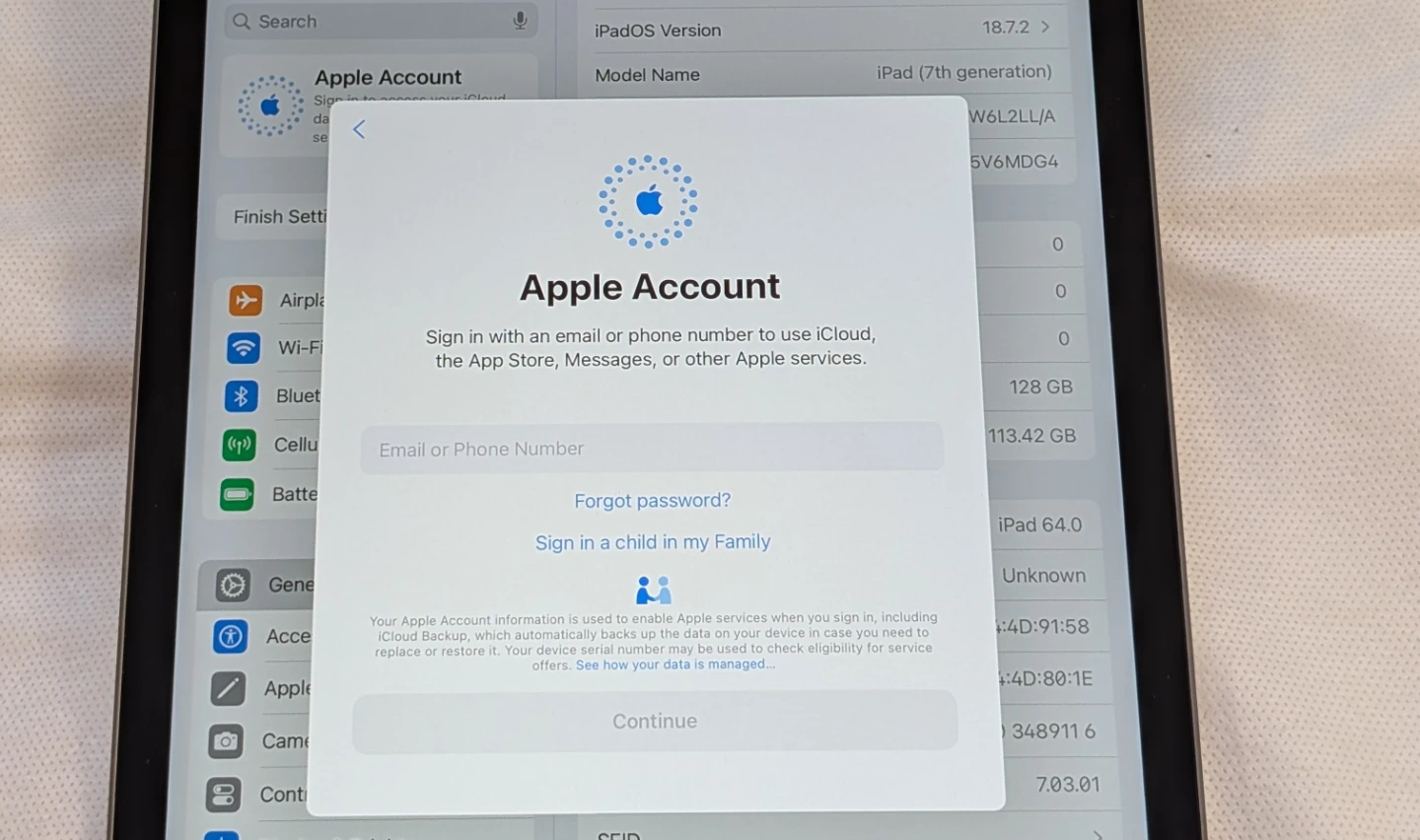Image resolution: width=1420 pixels, height=840 pixels.
Task: Select the Bluetooth label in sidebar
Action: [x=298, y=396]
